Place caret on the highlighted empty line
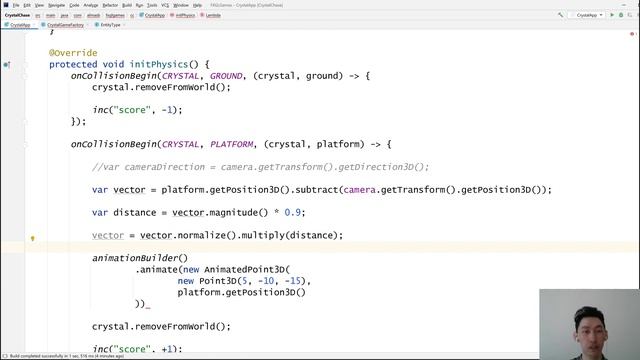Viewport: 640px width, 360px height. pos(320,247)
